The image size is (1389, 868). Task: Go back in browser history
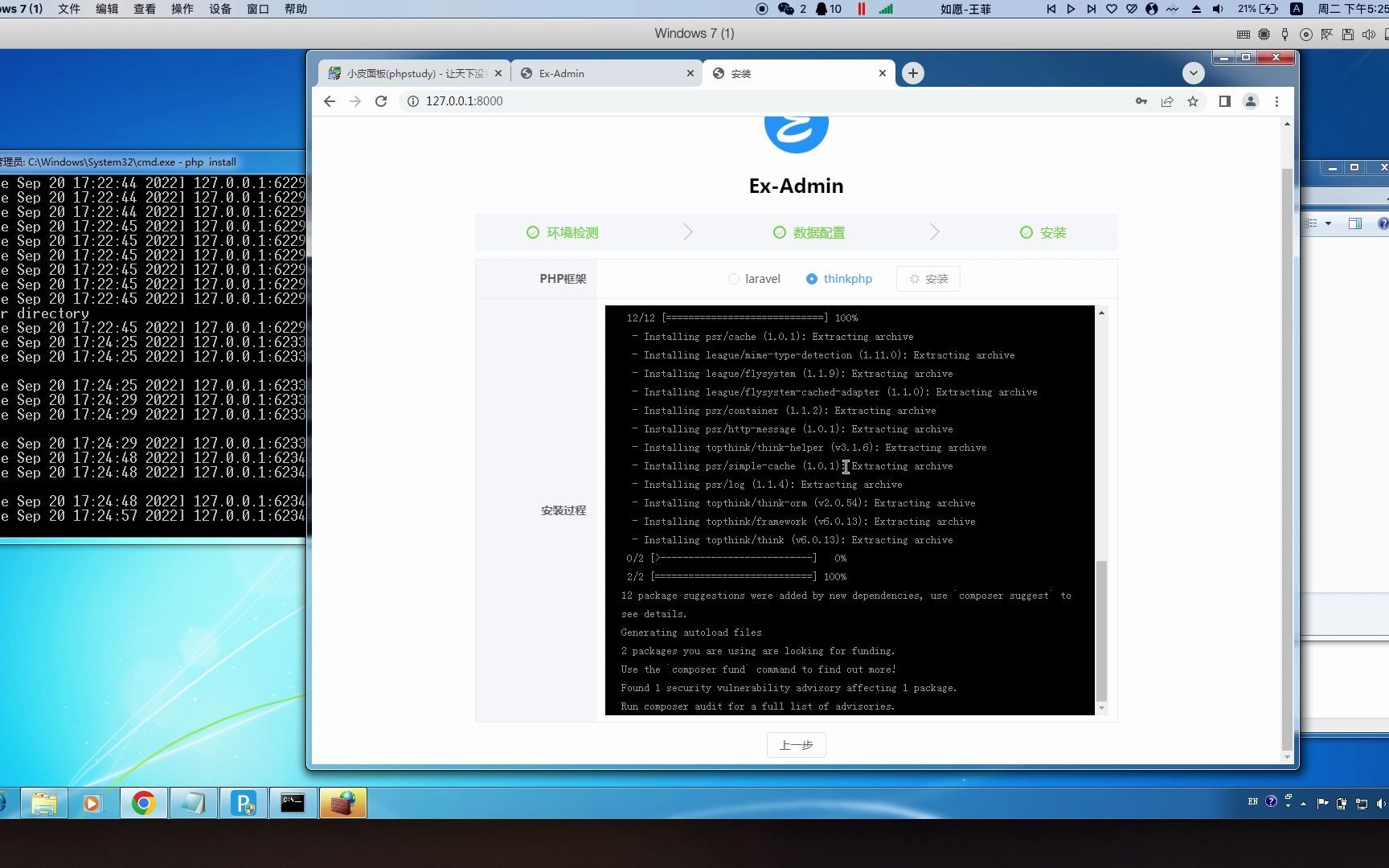pyautogui.click(x=330, y=101)
